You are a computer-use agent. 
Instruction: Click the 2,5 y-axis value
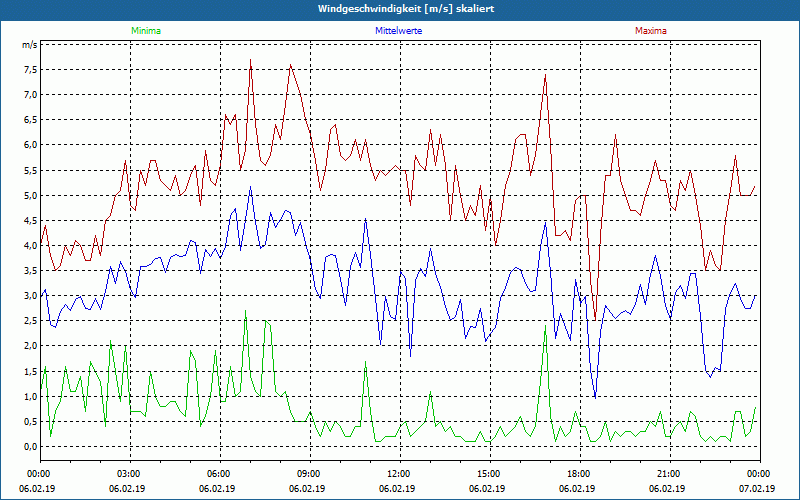[31, 321]
